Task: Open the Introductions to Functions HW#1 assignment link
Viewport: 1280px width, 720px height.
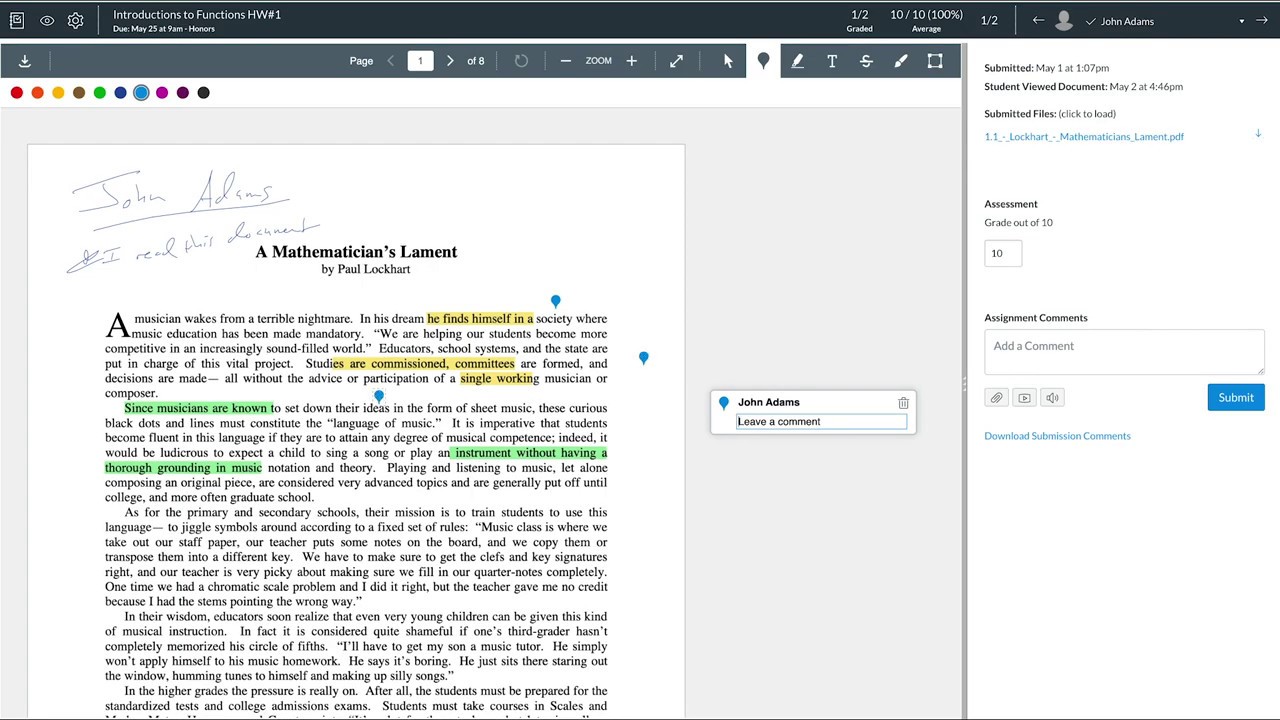Action: coord(197,15)
